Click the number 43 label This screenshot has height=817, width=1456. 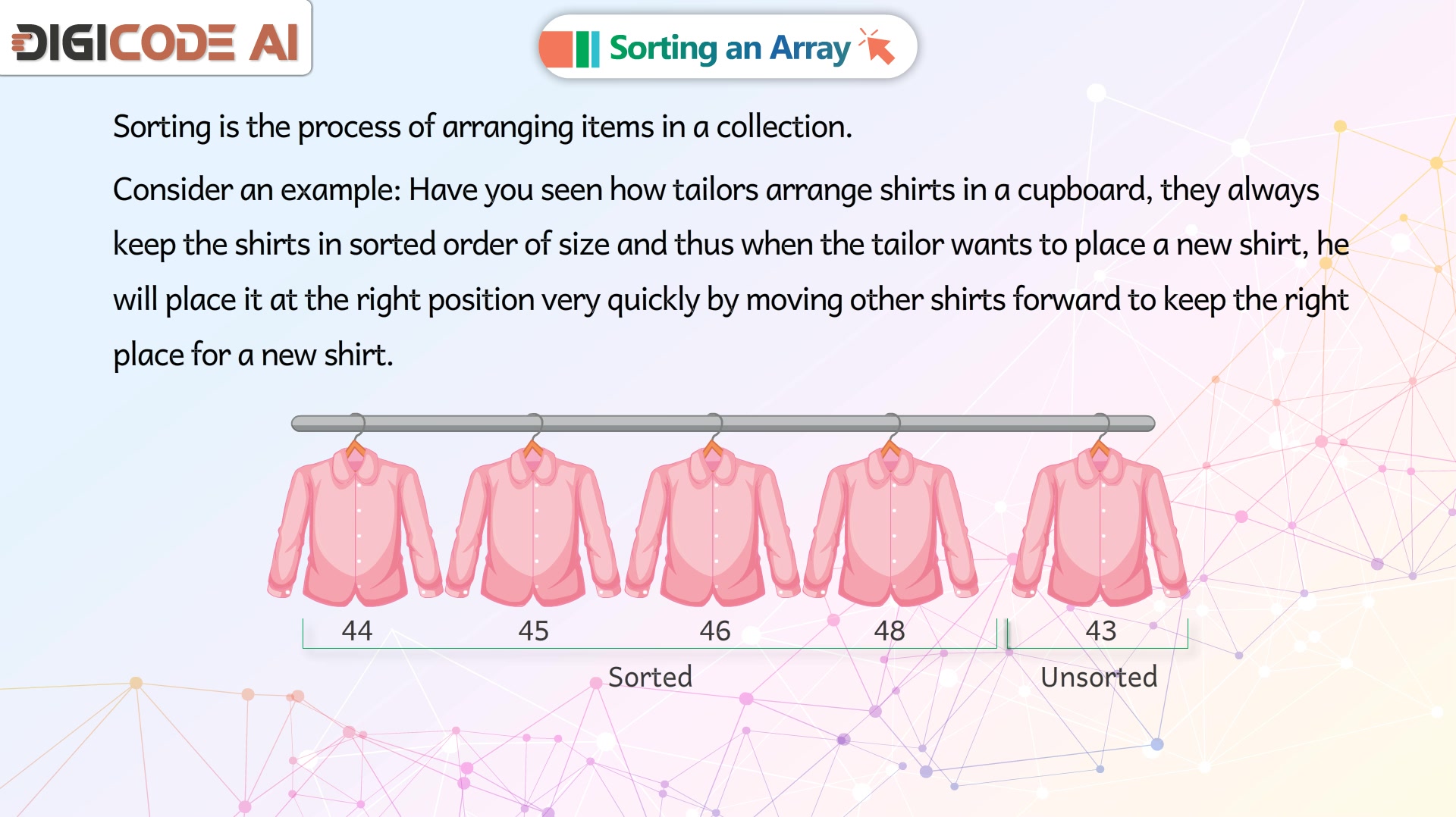tap(1100, 631)
